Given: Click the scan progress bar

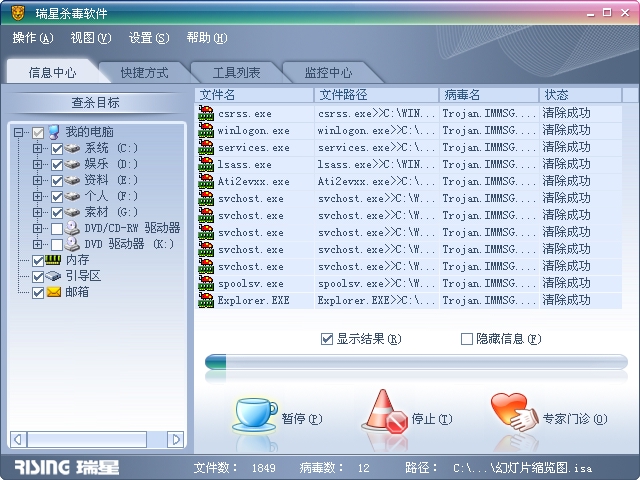Looking at the screenshot, I should pyautogui.click(x=416, y=362).
